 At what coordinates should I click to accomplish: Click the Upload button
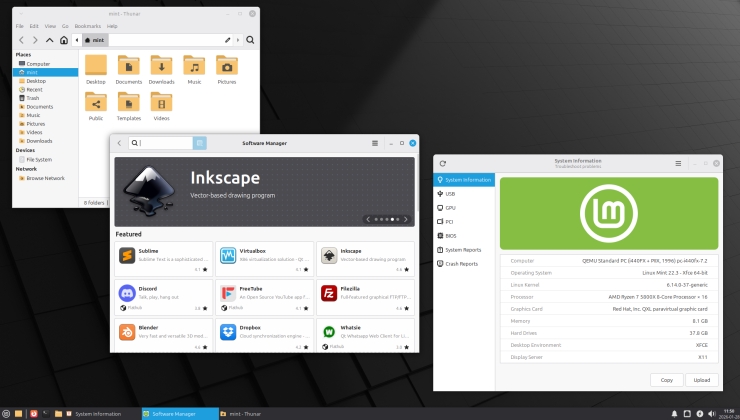click(x=701, y=380)
